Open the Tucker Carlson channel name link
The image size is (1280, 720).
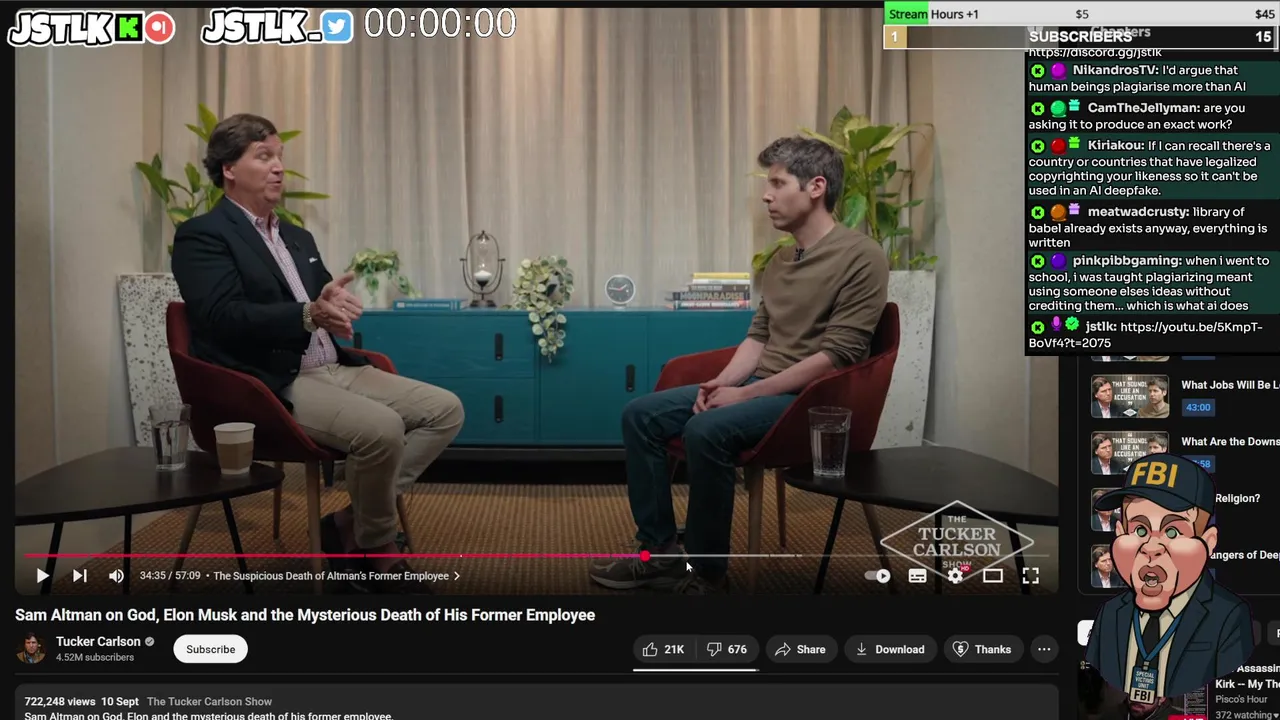click(98, 642)
